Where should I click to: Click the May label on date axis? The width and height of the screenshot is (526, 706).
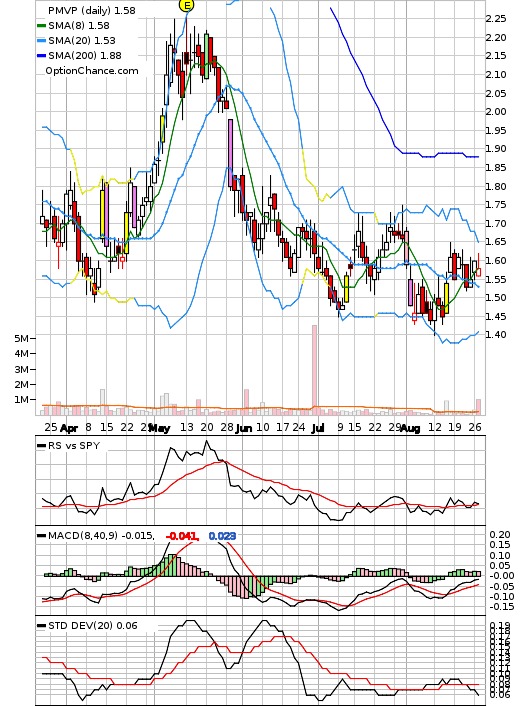tap(159, 428)
